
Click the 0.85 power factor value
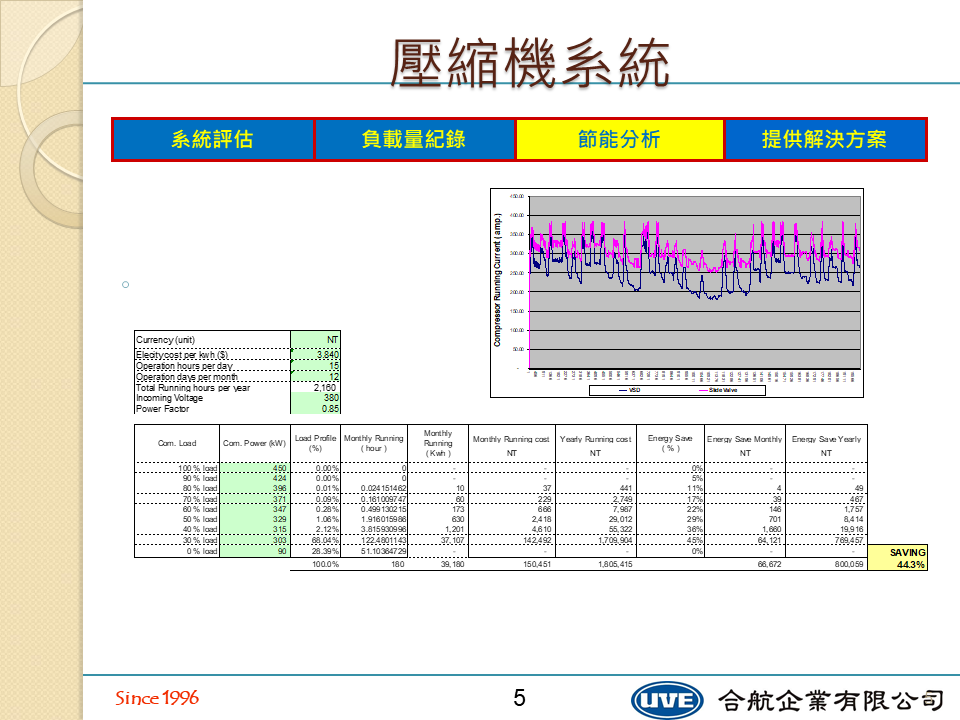315,408
